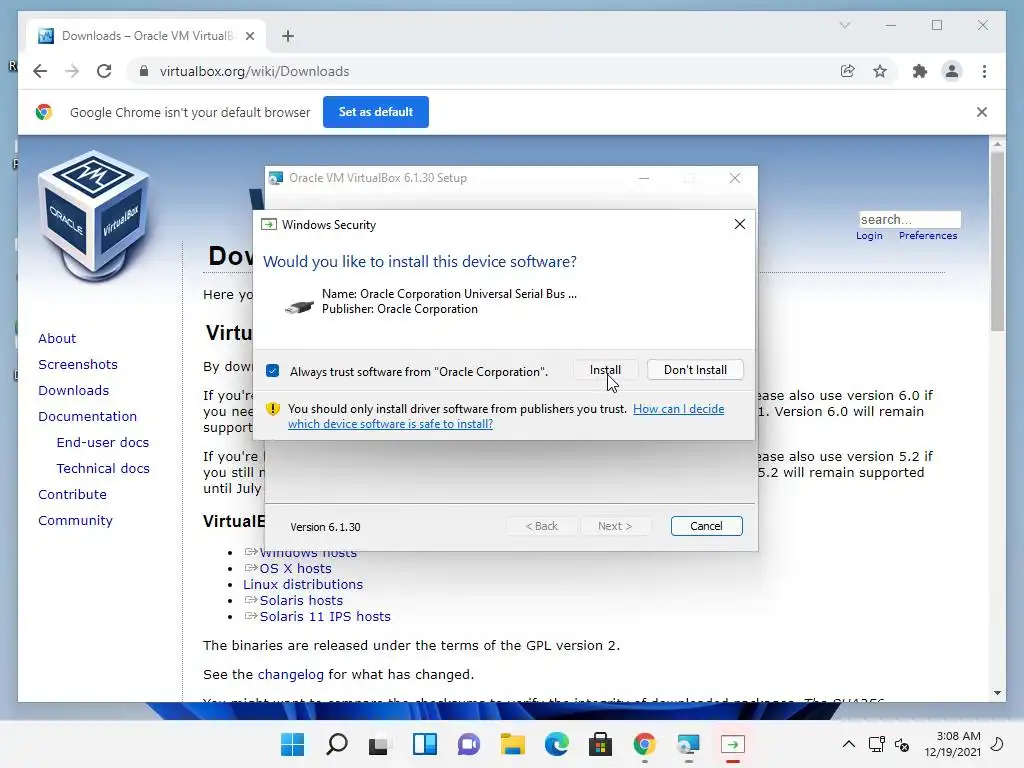Open End-user docs link
Image resolution: width=1024 pixels, height=768 pixels.
(x=103, y=442)
